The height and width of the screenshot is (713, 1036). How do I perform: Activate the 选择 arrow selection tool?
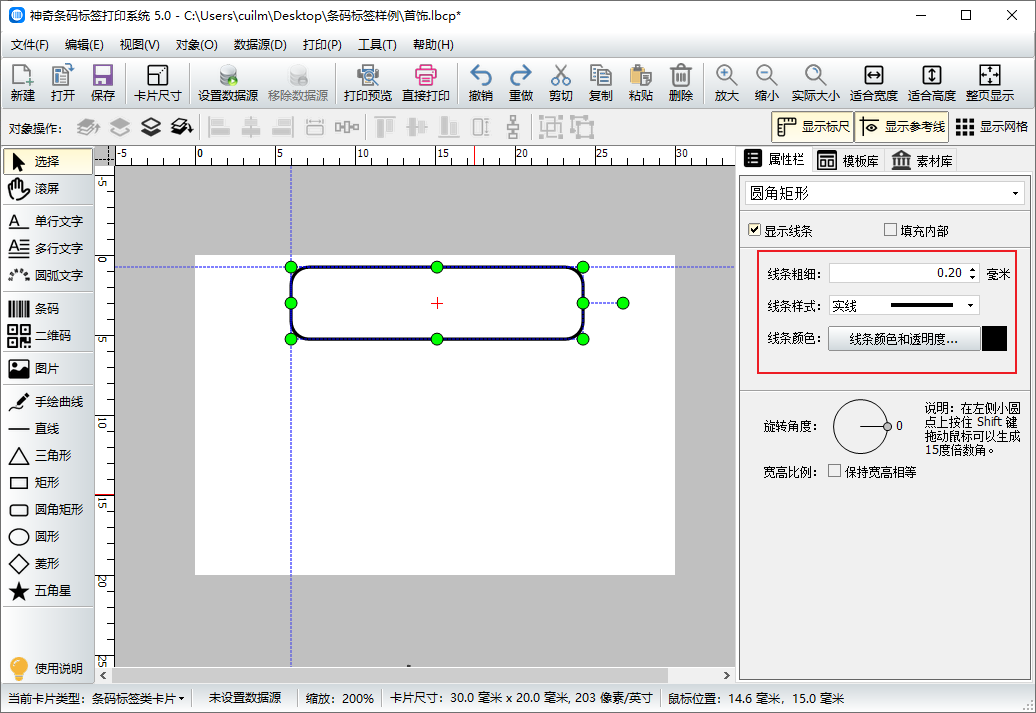pos(48,161)
